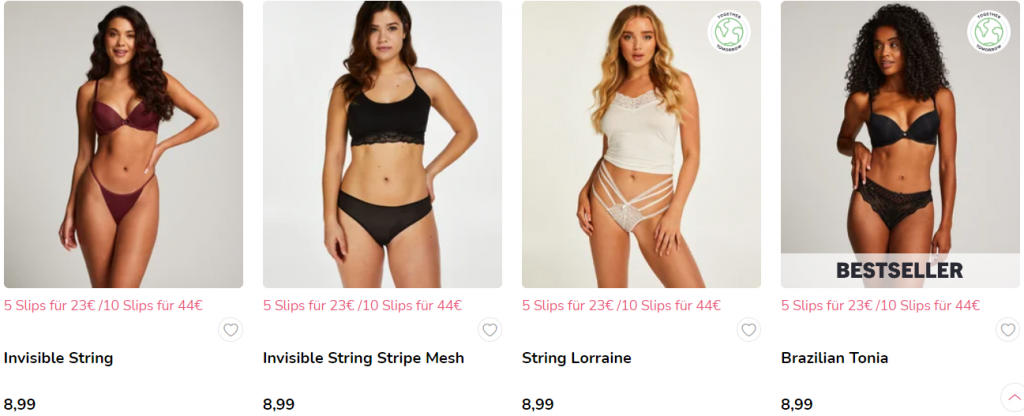
Task: Open the Invisible String product image
Action: (123, 144)
